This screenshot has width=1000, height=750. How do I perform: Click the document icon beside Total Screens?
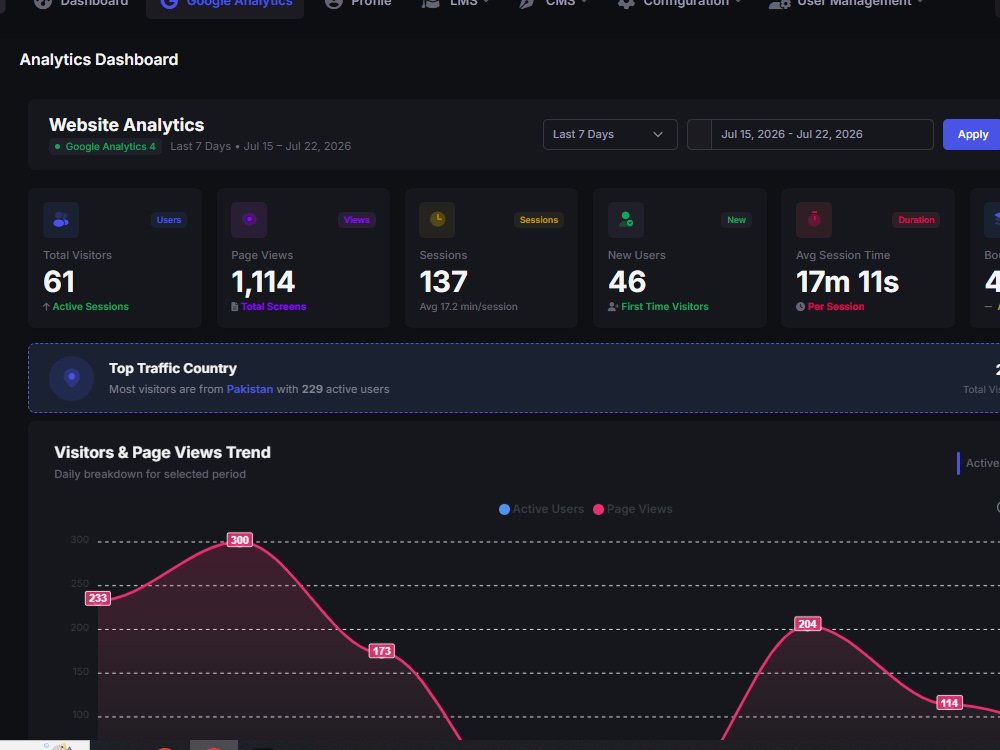click(235, 307)
